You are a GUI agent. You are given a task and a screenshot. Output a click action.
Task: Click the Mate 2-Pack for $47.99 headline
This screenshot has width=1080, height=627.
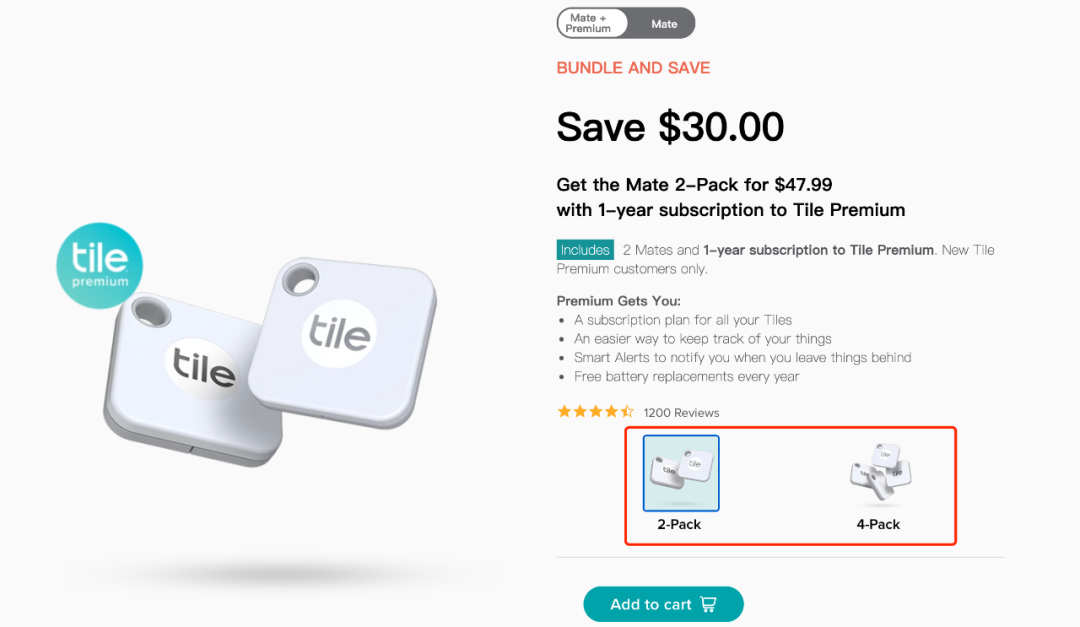[694, 184]
